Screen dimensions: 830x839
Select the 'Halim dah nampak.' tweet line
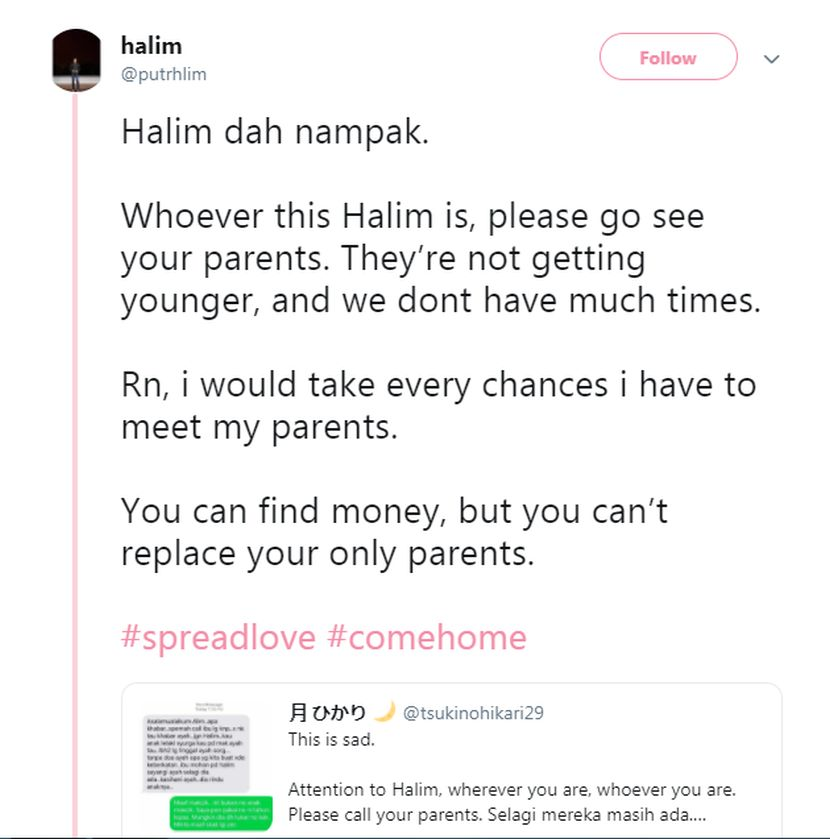pyautogui.click(x=275, y=132)
